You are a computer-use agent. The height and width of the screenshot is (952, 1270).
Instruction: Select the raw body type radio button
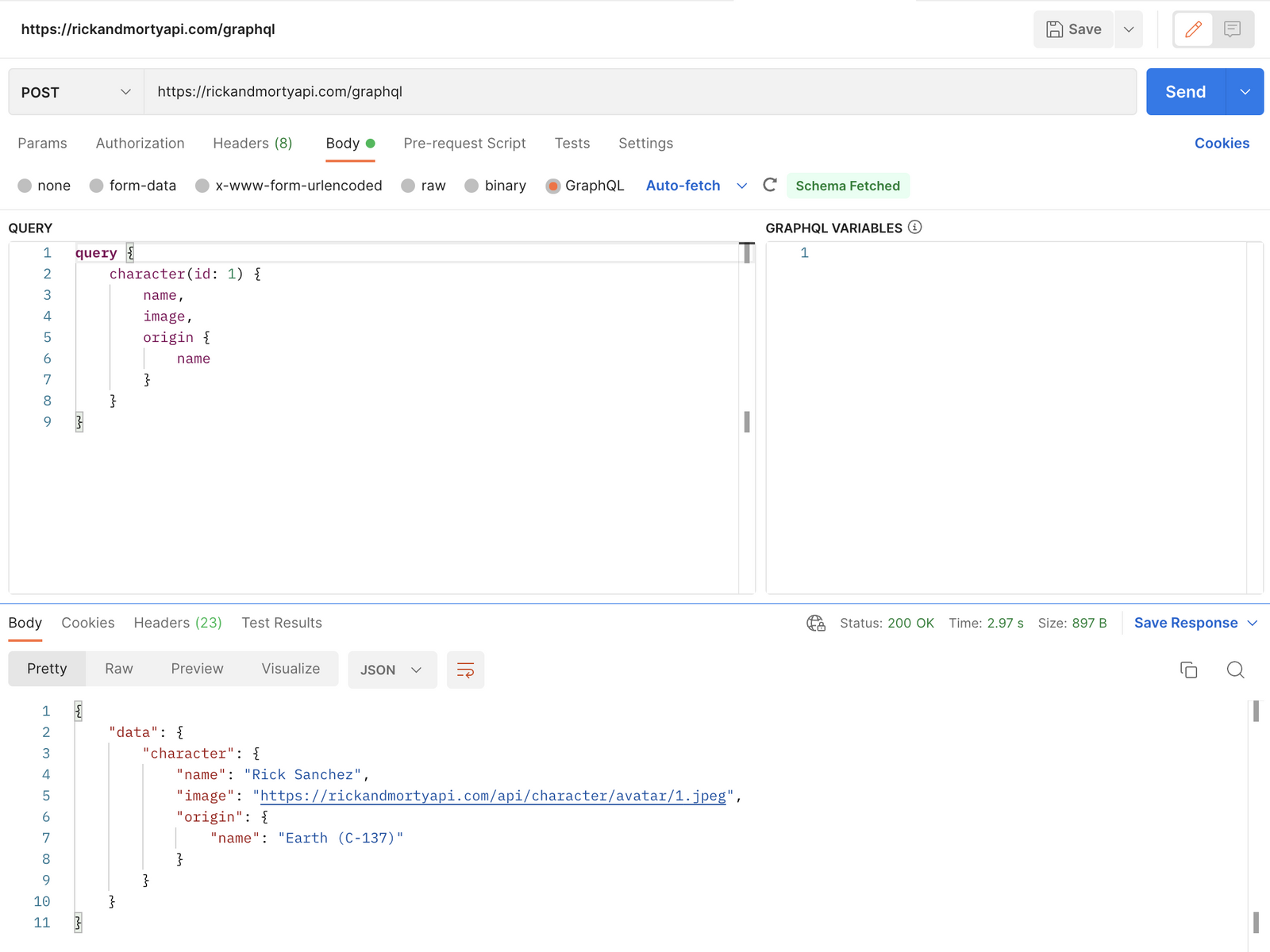(409, 185)
